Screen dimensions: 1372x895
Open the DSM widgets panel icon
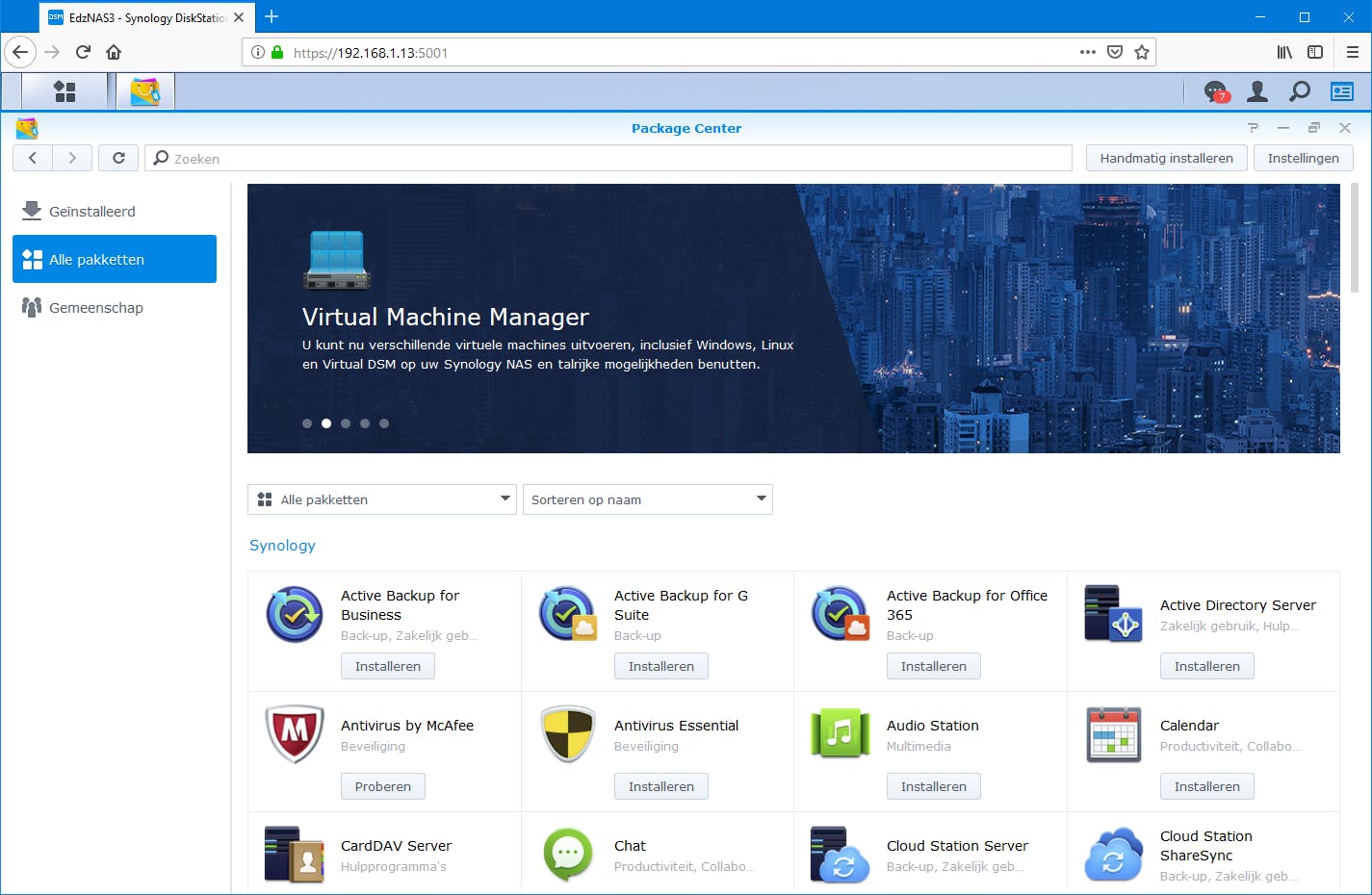(1342, 91)
